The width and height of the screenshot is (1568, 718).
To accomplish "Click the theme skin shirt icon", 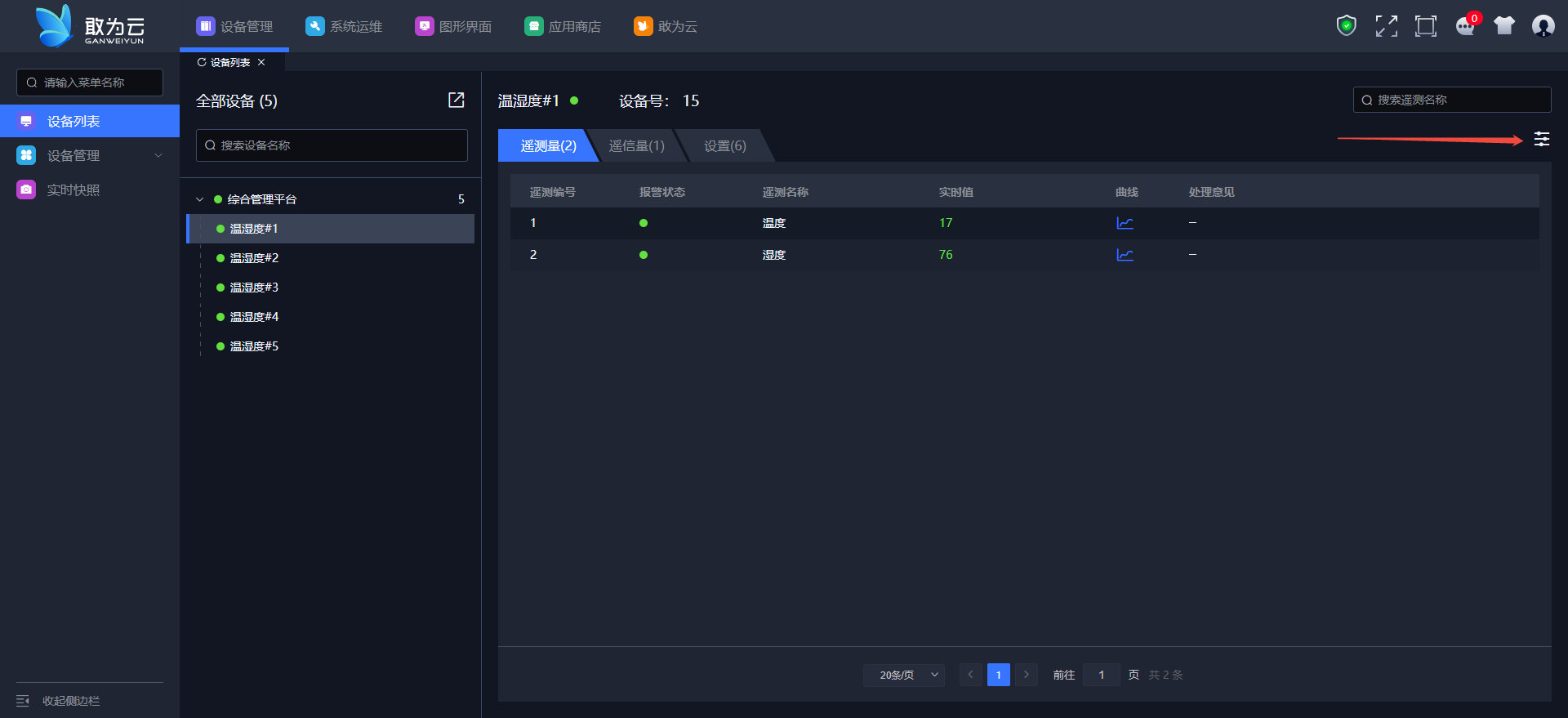I will [x=1503, y=26].
